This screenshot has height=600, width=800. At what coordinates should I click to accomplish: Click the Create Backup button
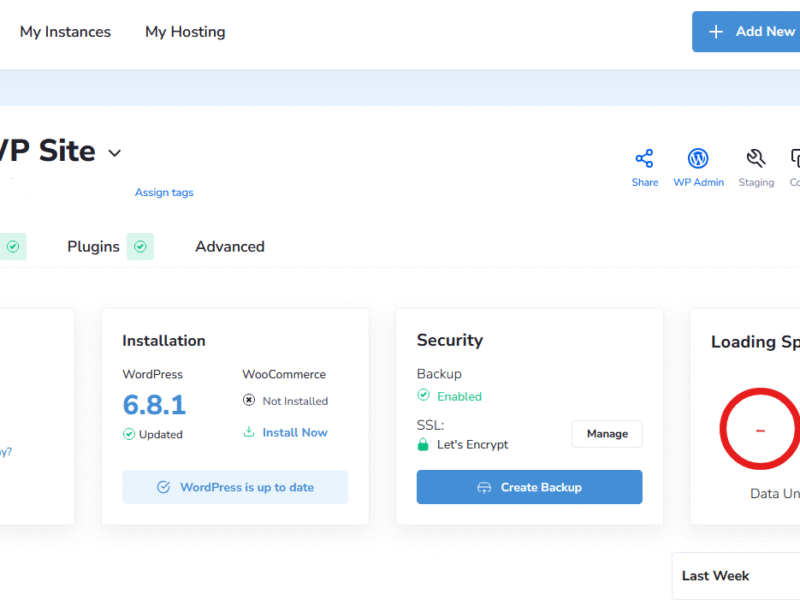point(529,487)
